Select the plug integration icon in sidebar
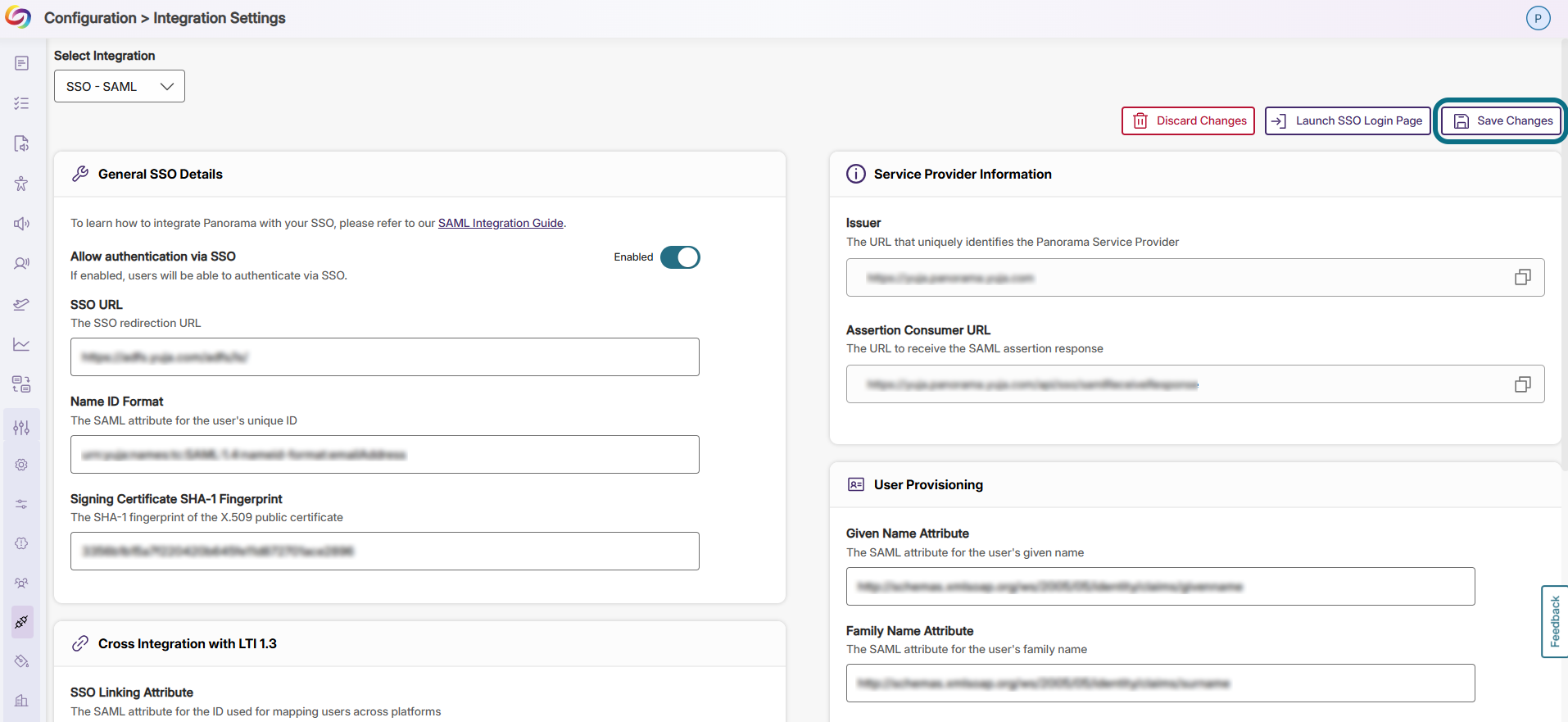Image resolution: width=1568 pixels, height=722 pixels. point(21,622)
